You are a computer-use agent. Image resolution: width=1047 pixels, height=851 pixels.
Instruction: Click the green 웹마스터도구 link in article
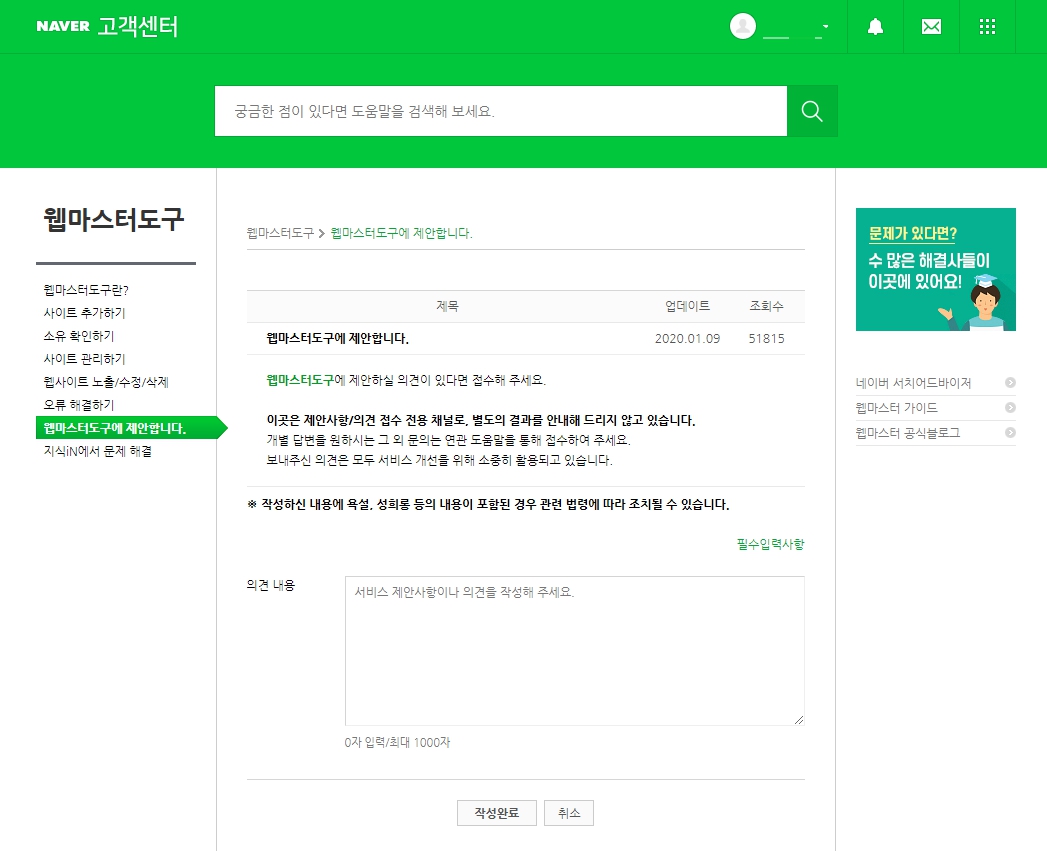point(300,380)
